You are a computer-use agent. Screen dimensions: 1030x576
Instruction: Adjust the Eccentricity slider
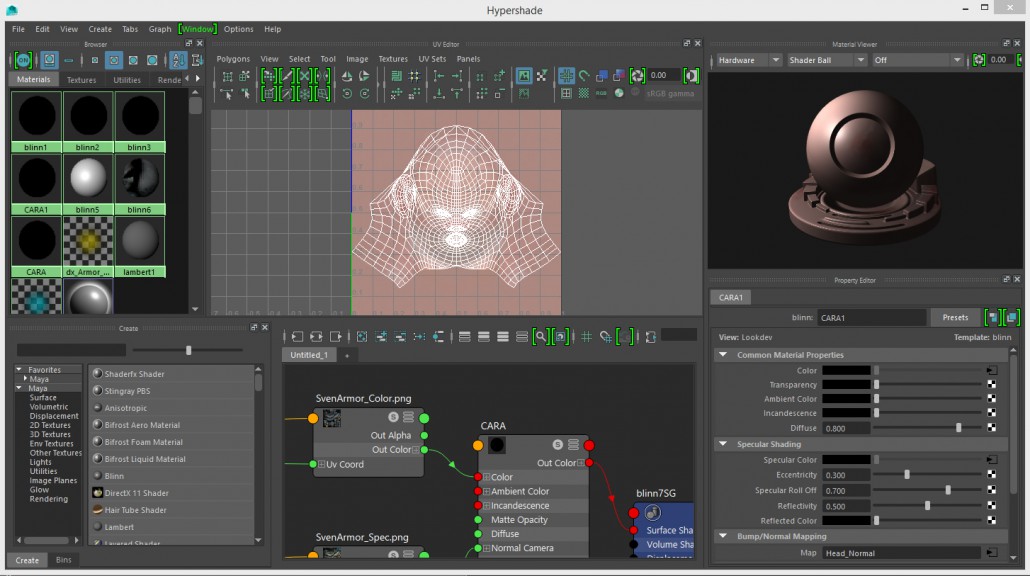(907, 475)
